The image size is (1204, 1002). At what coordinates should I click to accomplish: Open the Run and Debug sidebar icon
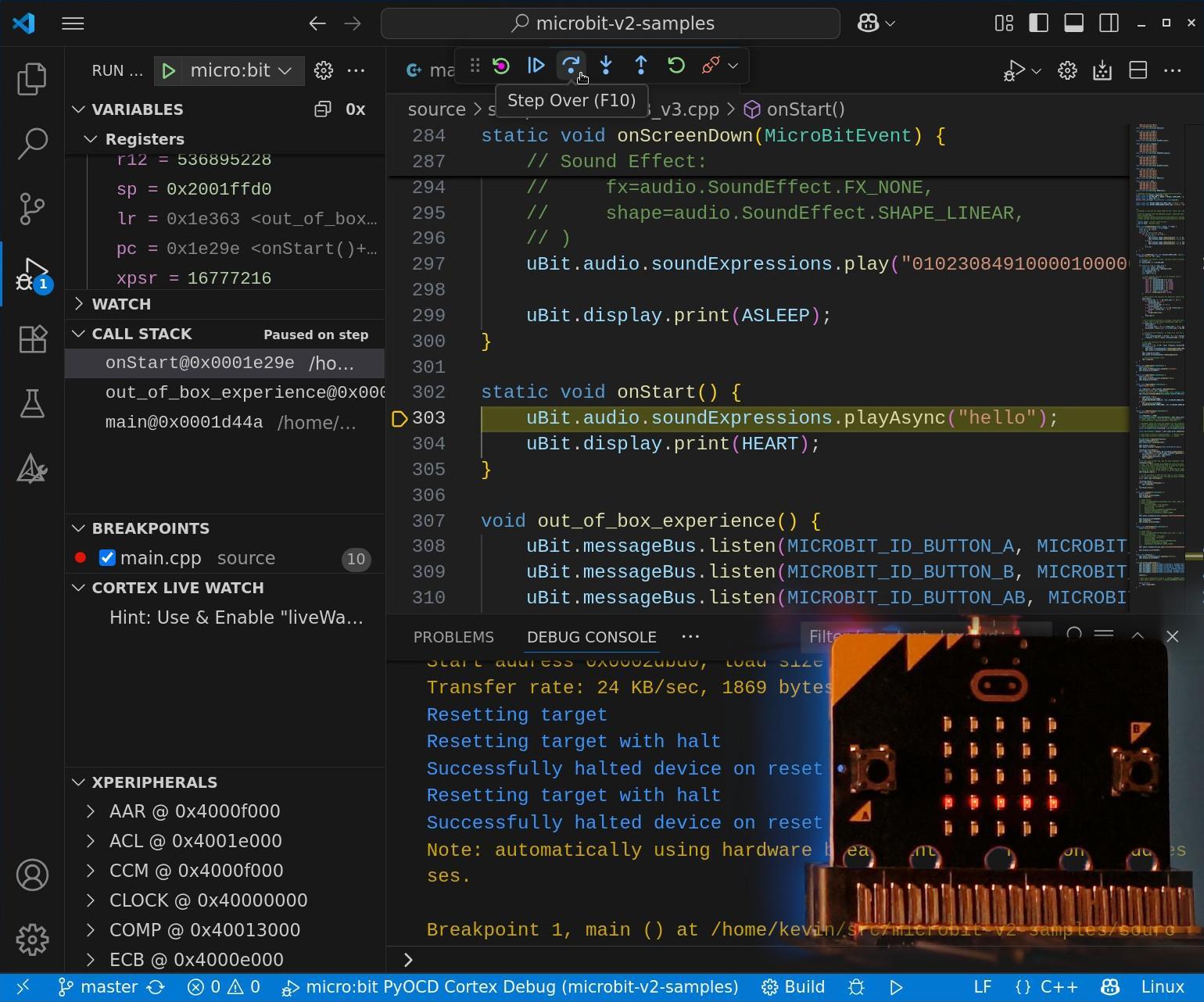pyautogui.click(x=32, y=274)
